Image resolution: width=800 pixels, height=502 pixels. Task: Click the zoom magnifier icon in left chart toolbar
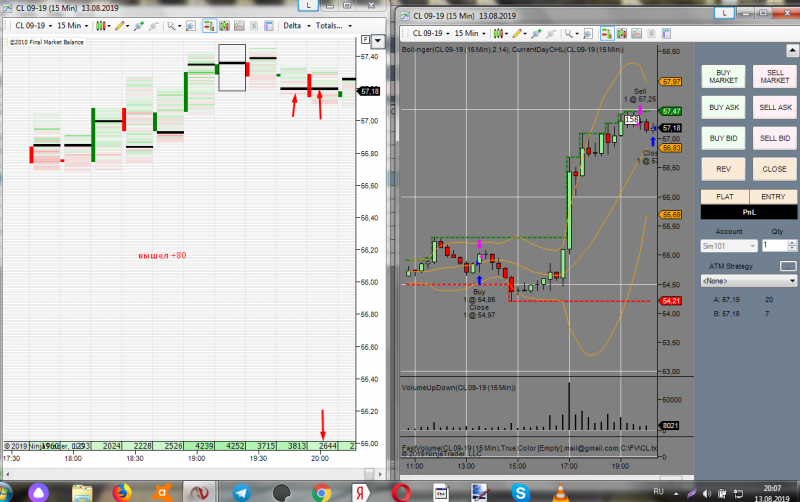(190, 26)
